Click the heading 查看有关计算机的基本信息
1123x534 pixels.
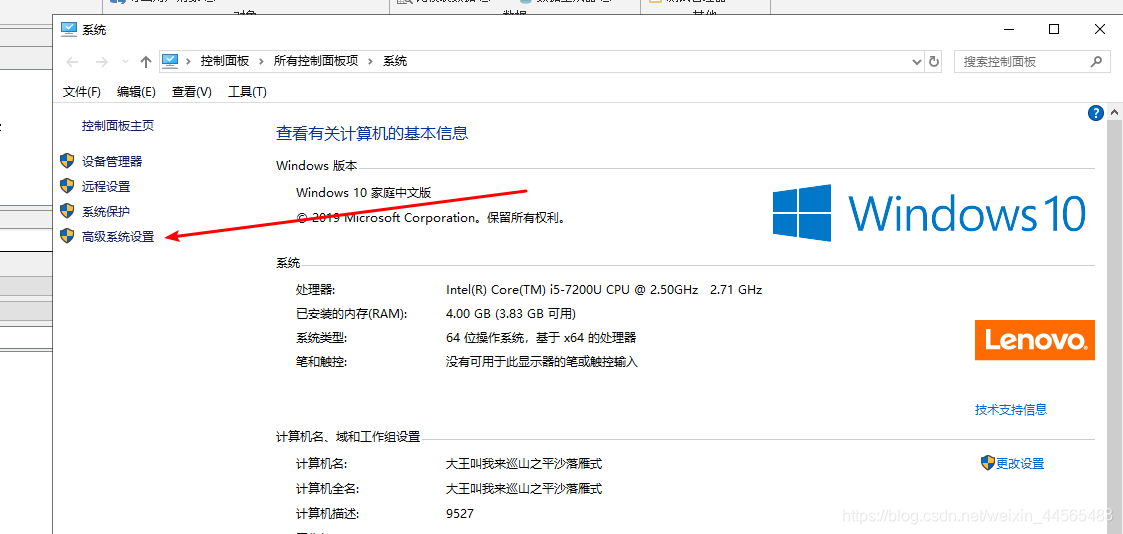point(372,133)
